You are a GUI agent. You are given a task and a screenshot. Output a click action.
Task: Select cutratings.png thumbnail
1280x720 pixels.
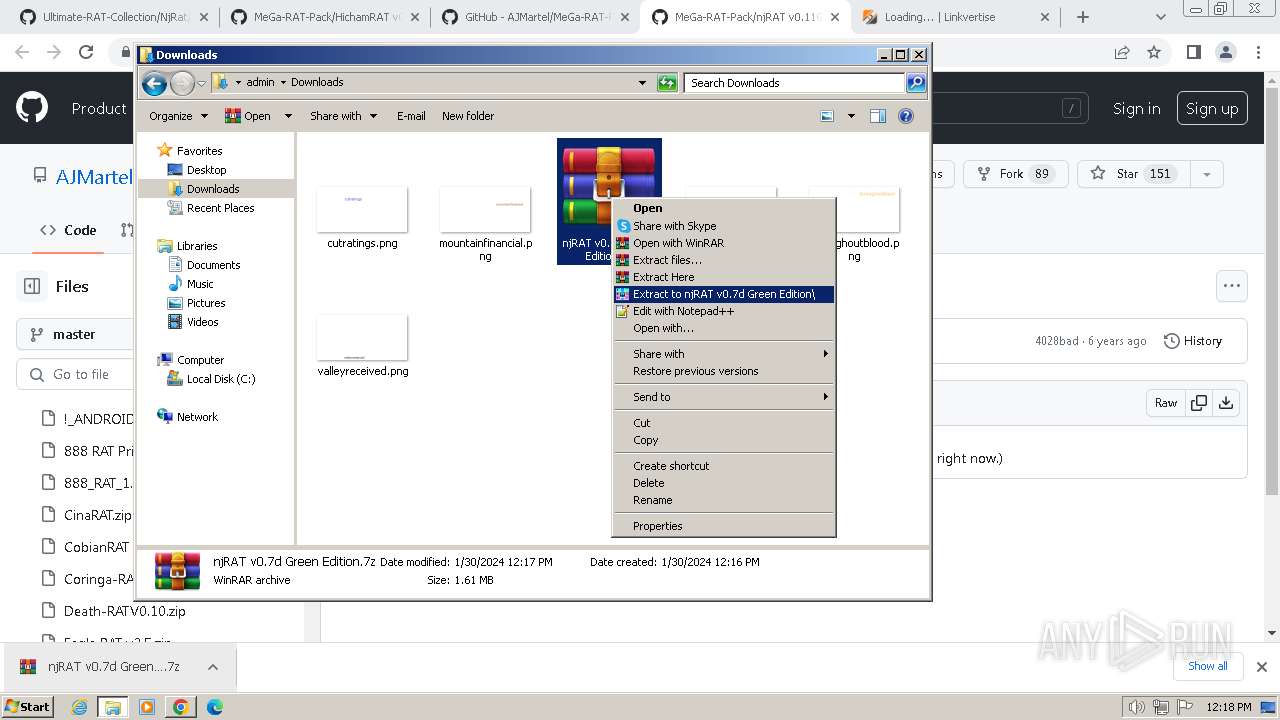(x=362, y=210)
